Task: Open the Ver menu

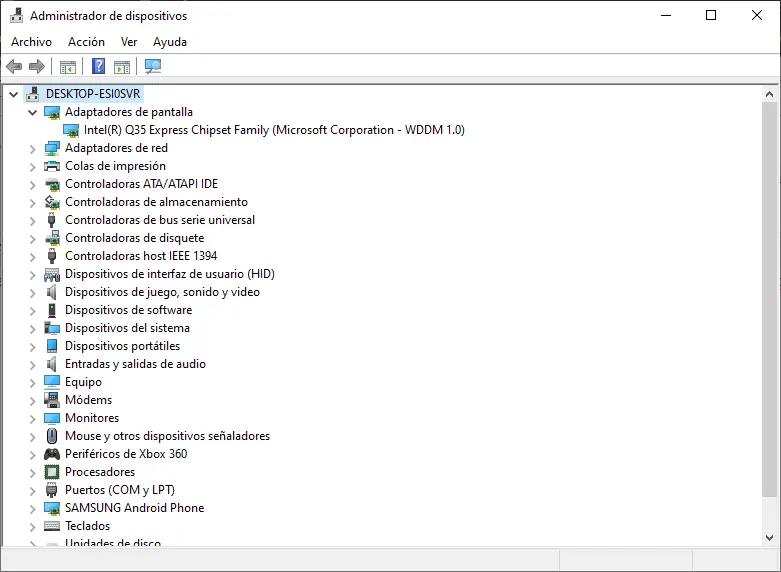Action: coord(129,42)
